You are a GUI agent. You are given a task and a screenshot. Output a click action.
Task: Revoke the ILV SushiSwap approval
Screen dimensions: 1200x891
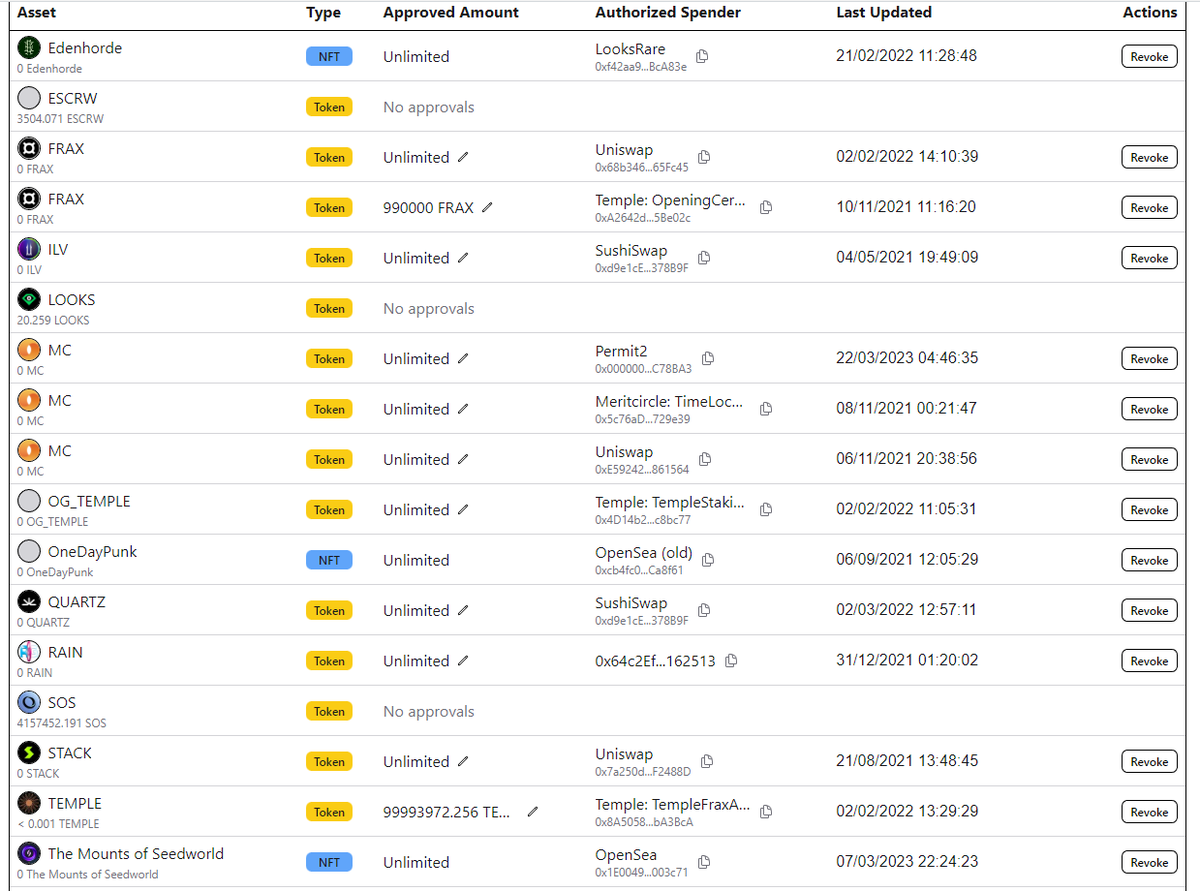tap(1149, 258)
